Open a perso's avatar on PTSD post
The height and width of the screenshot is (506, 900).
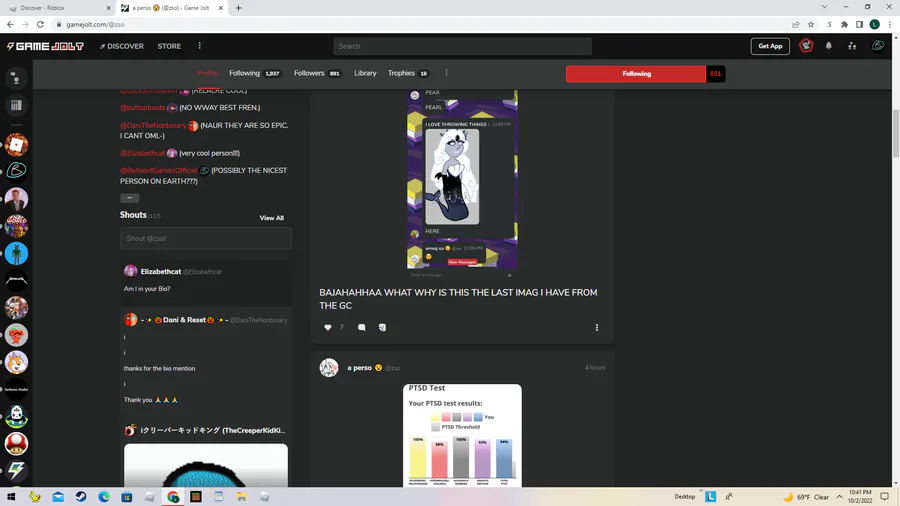point(329,368)
